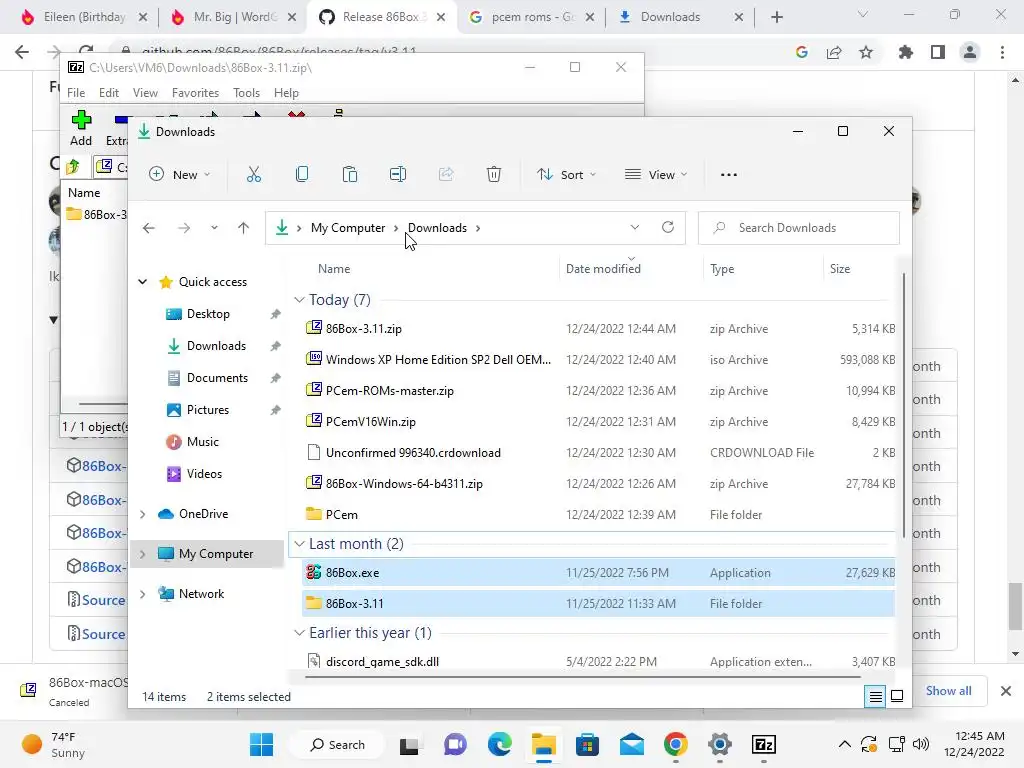Open the See more three-dots menu
This screenshot has width=1024, height=768.
(729, 174)
